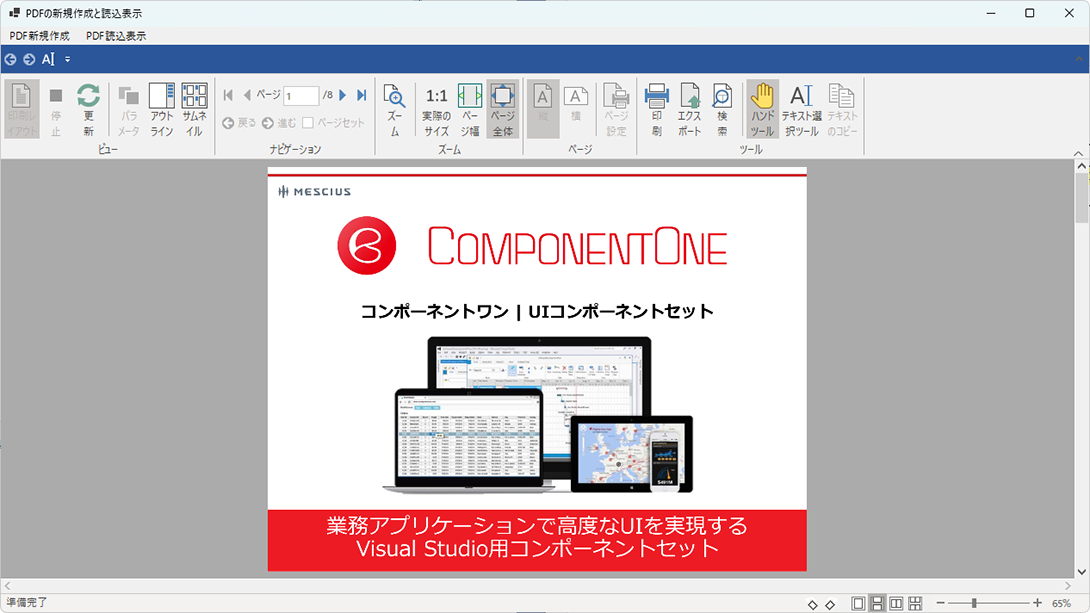Switch to continuous page view in status bar
Viewport: 1090px width, 613px height.
[877, 603]
